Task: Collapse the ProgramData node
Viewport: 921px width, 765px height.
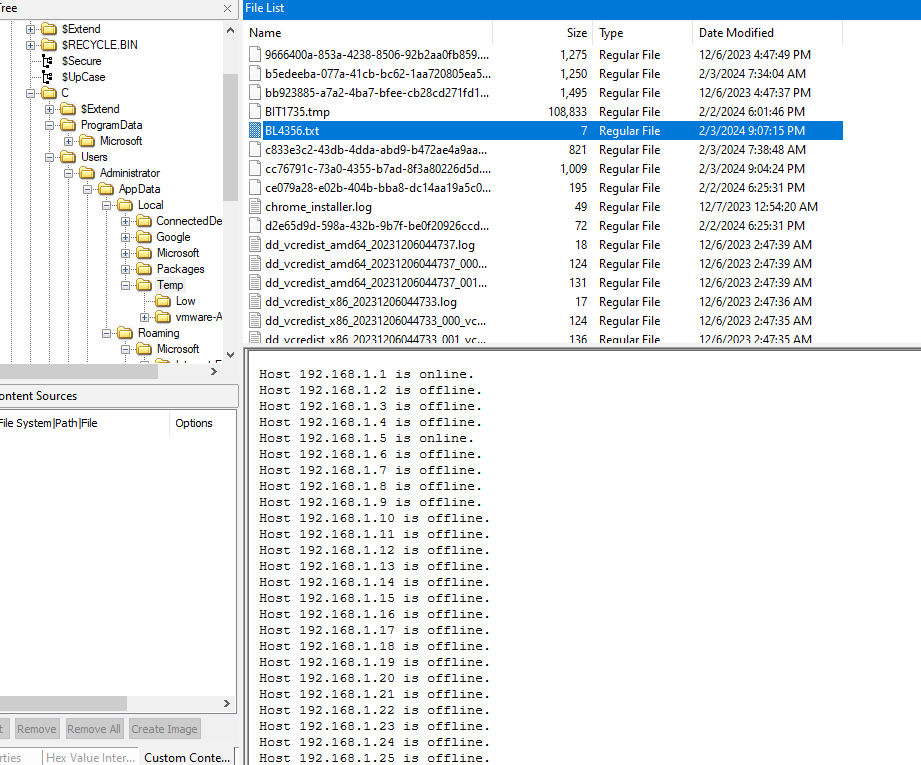Action: click(x=49, y=125)
